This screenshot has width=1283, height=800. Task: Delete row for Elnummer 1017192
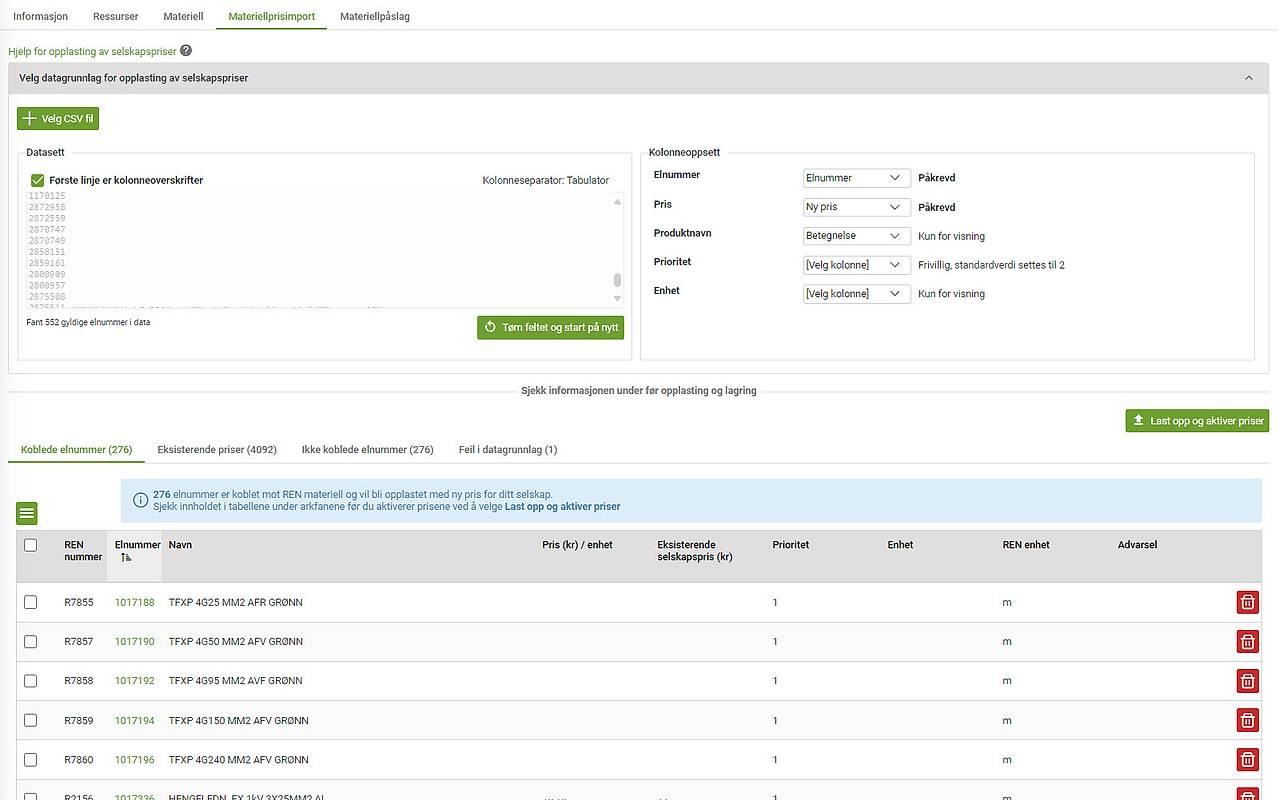click(x=1247, y=681)
